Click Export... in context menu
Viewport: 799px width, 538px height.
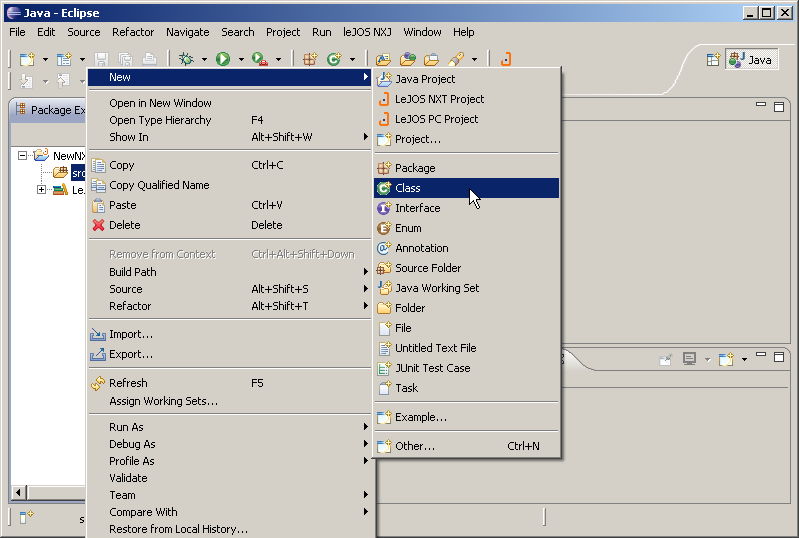click(229, 354)
